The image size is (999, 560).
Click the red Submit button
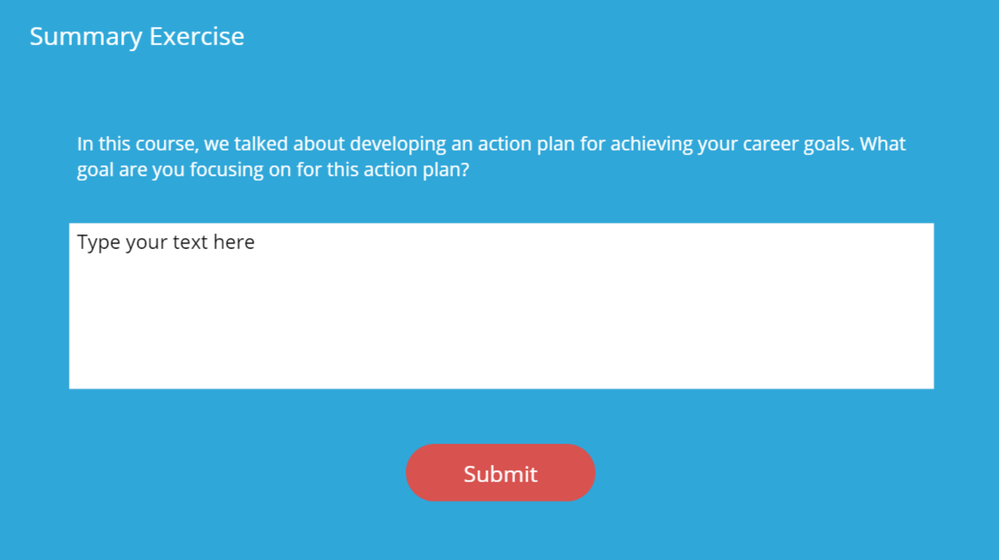[500, 473]
